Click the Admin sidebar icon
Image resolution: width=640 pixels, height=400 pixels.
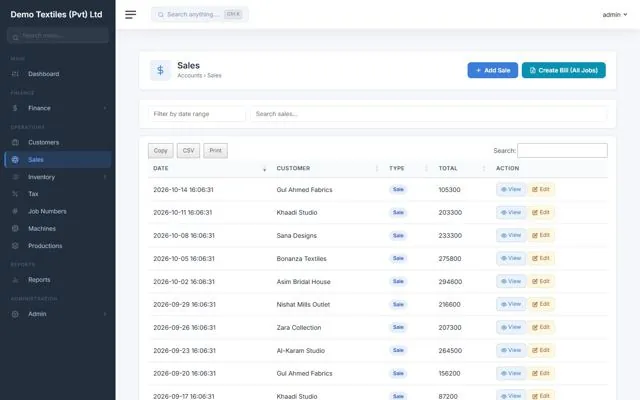coord(15,314)
